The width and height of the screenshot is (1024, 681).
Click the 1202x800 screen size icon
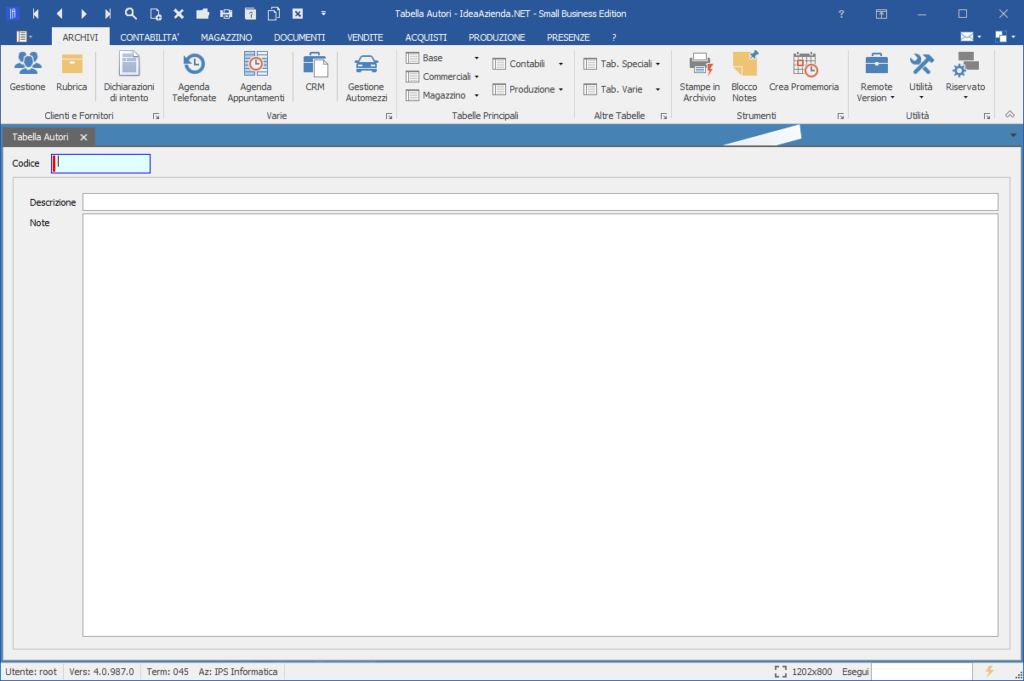(x=780, y=671)
